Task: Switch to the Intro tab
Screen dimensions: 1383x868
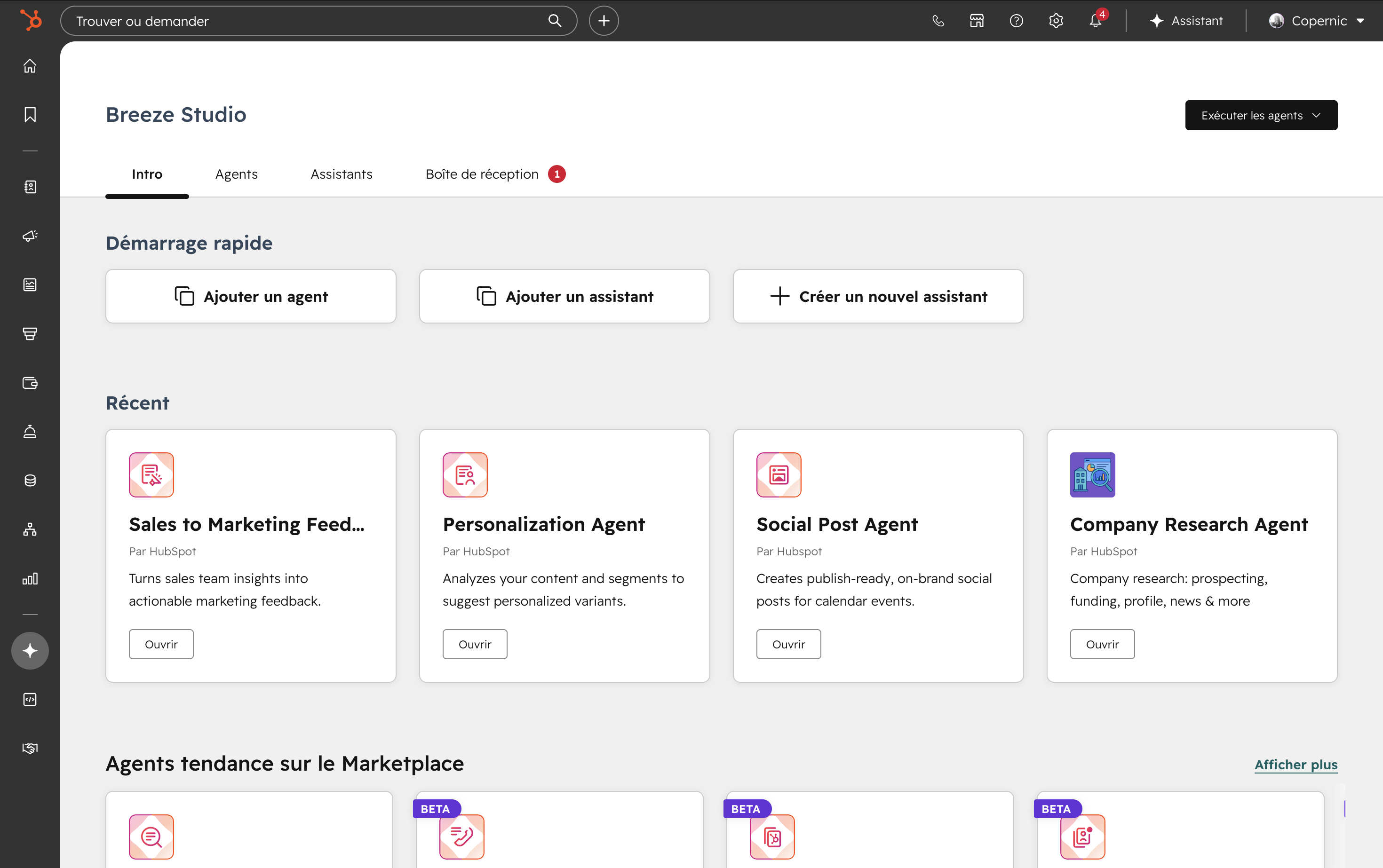Action: [x=147, y=174]
